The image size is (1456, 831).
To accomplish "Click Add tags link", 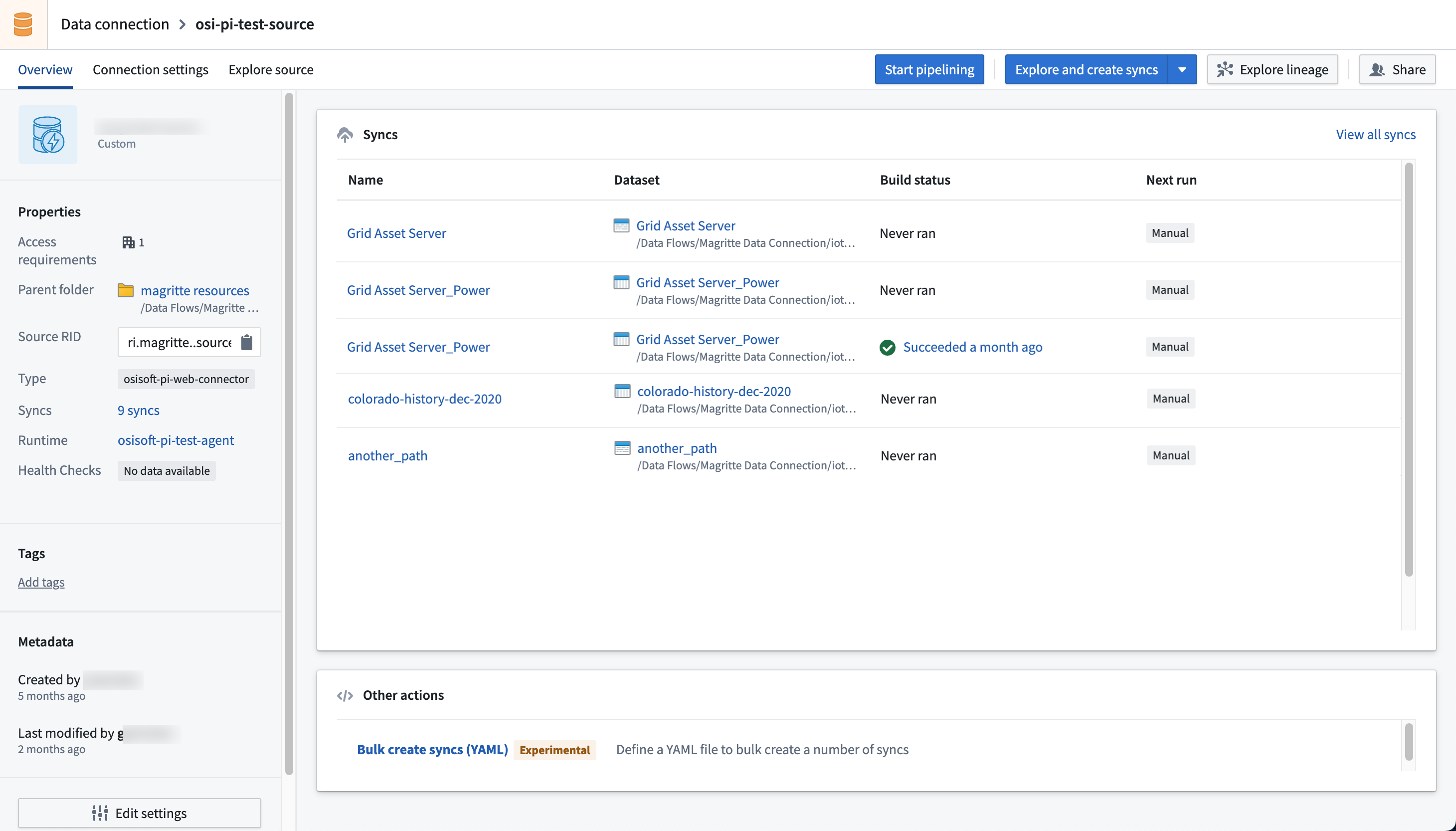I will coord(41,582).
